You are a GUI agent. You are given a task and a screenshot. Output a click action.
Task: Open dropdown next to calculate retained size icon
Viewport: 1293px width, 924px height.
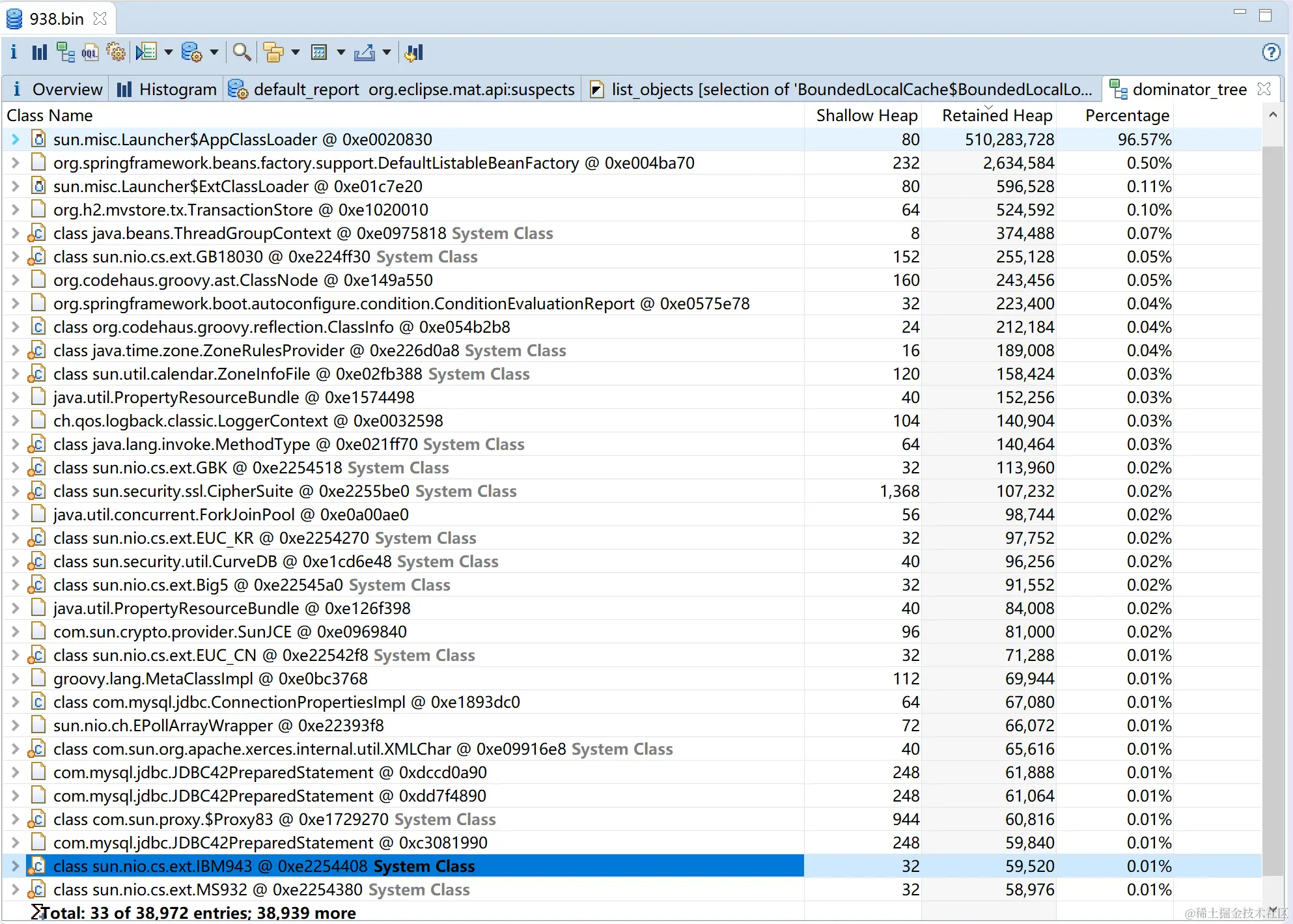(341, 52)
